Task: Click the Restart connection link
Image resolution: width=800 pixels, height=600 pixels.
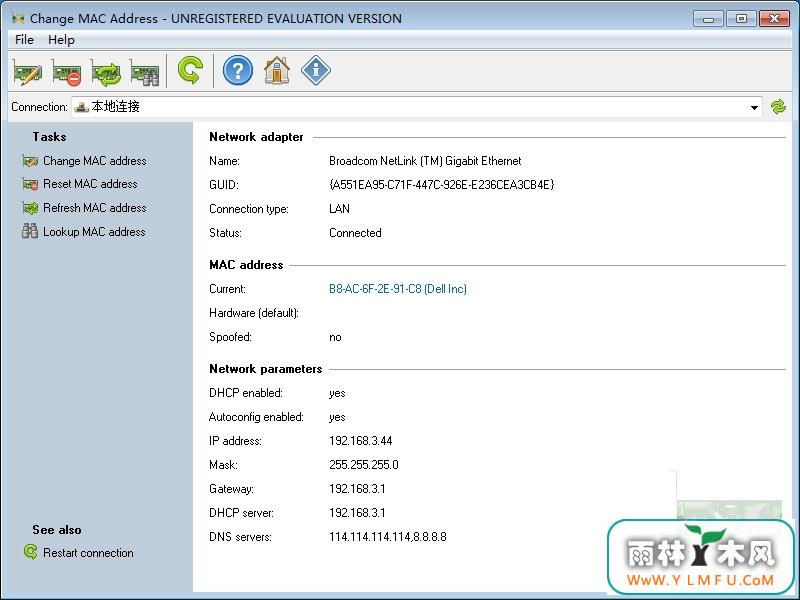Action: pos(88,553)
